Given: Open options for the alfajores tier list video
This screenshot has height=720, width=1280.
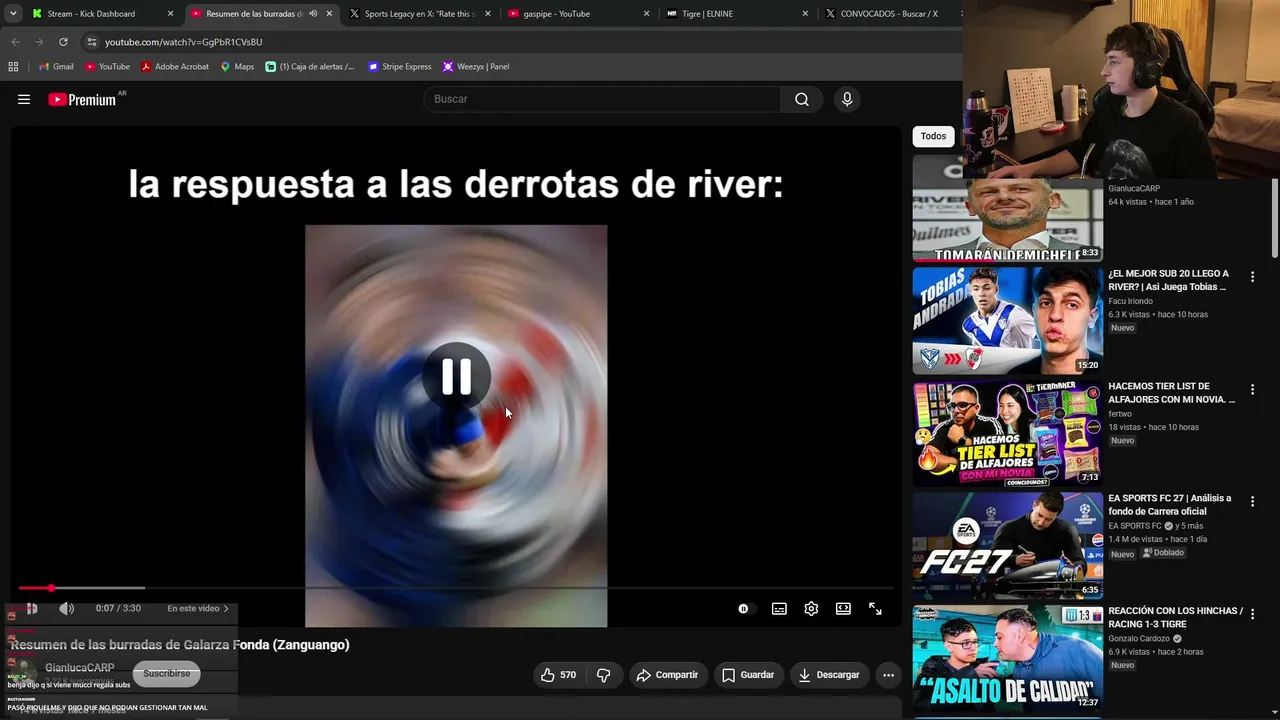Looking at the screenshot, I should click(1252, 389).
